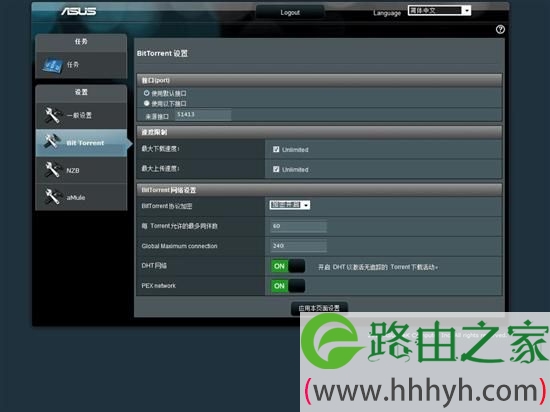Open the BitTorrent protocol encryption dropdown
Viewport: 550px width, 412px height.
[x=290, y=205]
